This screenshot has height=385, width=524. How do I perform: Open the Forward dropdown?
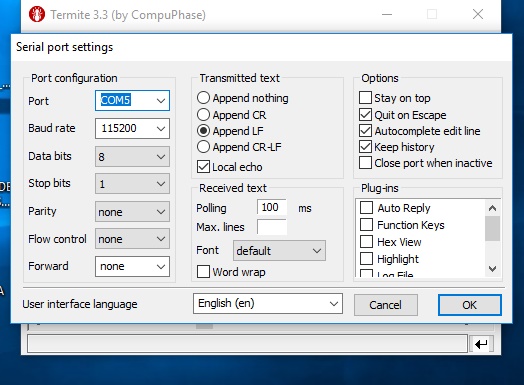pyautogui.click(x=132, y=266)
